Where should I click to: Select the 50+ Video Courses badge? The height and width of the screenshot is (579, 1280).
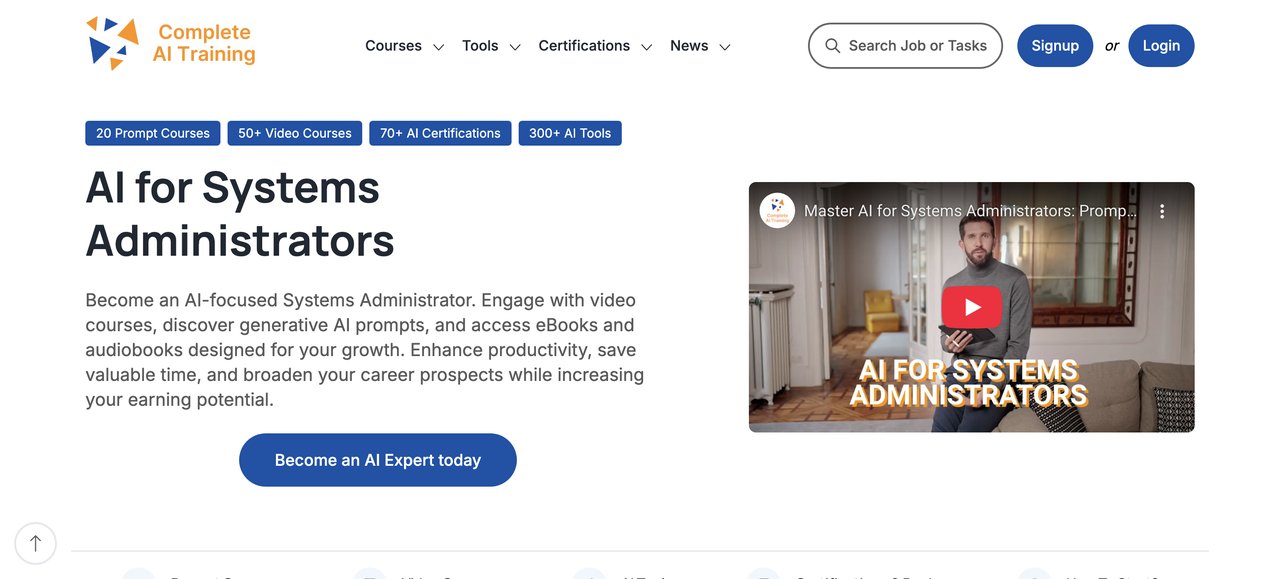coord(295,133)
